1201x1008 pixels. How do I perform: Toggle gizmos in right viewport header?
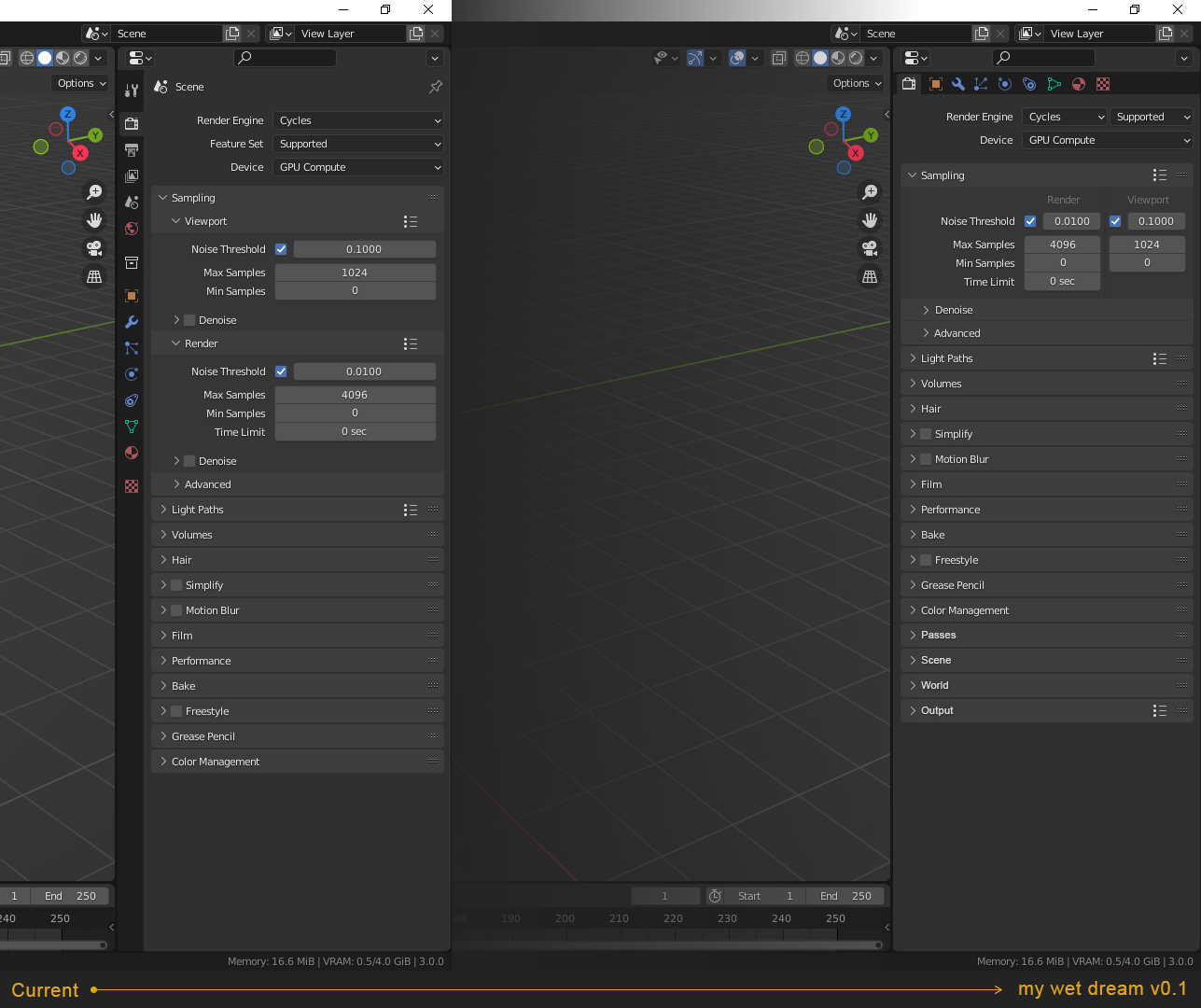[695, 58]
